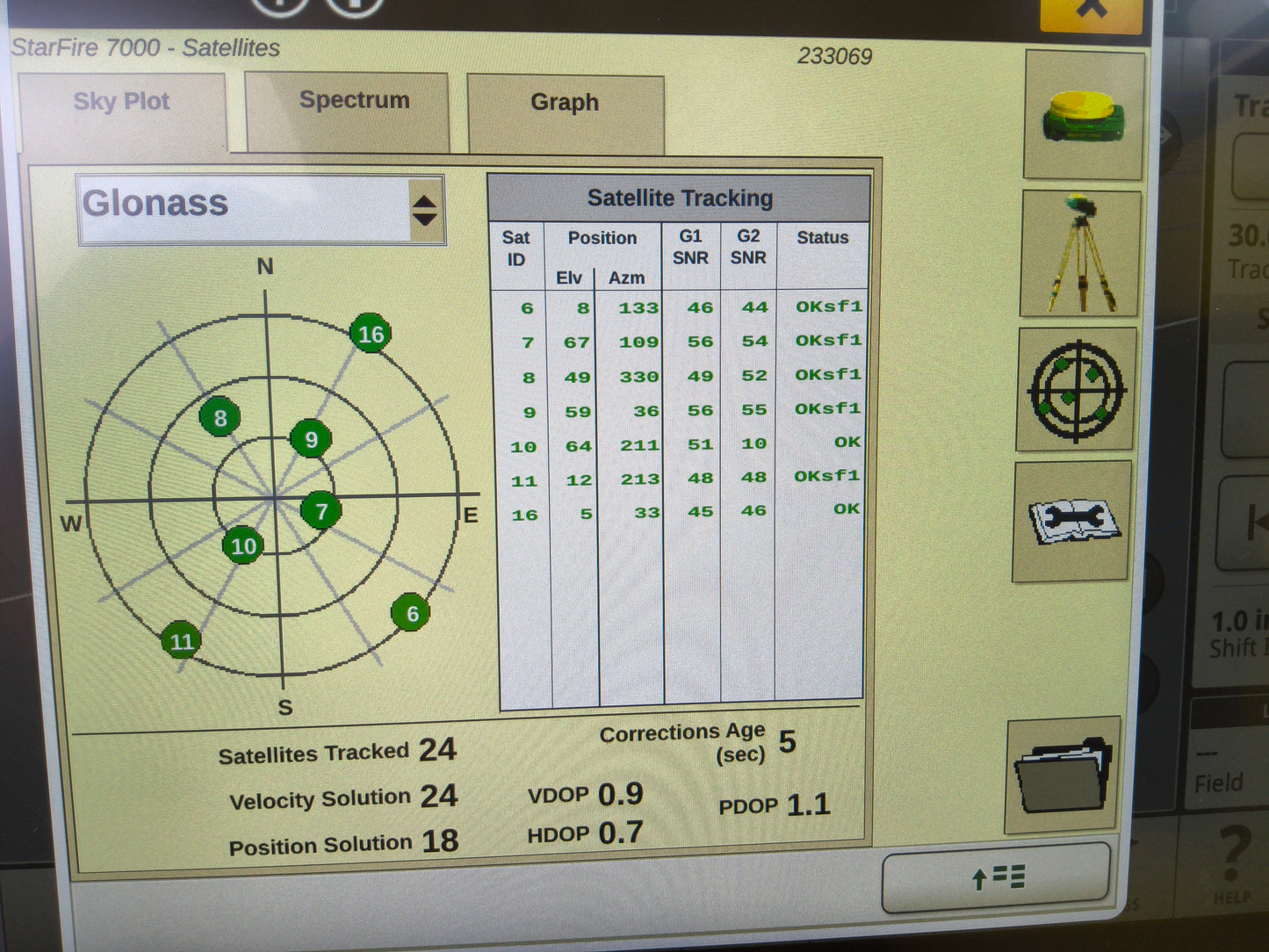Click the PDOP value 1.1

[x=809, y=804]
